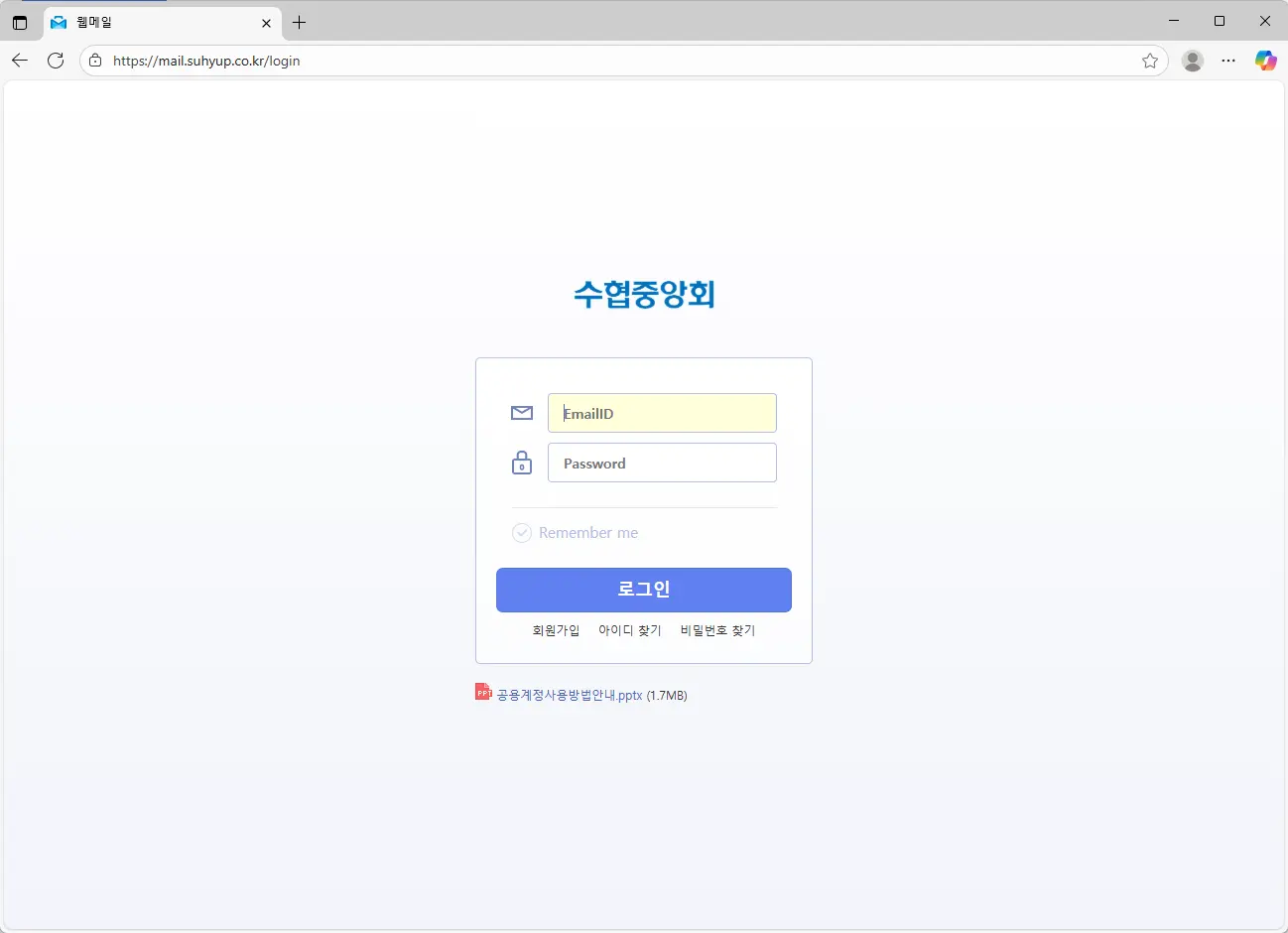
Task: Click the 아이디 찾기 link
Action: 629,629
